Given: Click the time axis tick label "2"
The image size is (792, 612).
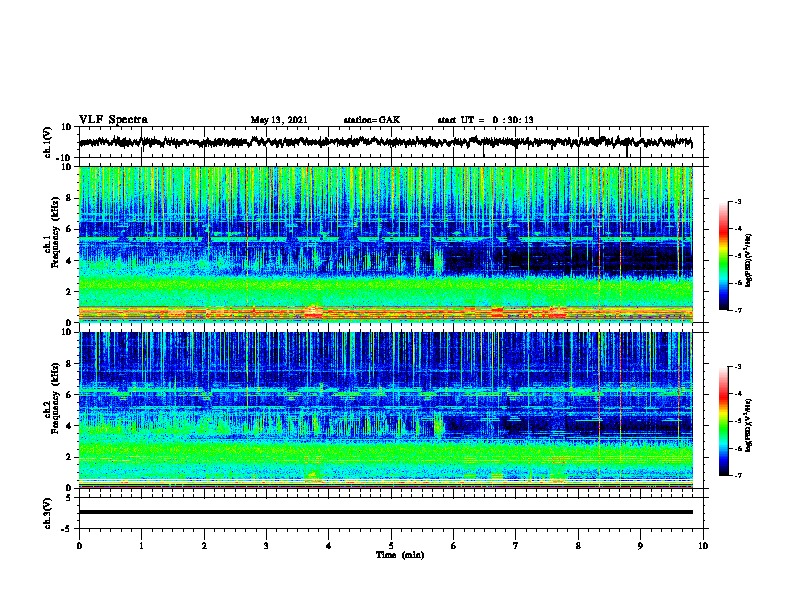Looking at the screenshot, I should point(204,546).
